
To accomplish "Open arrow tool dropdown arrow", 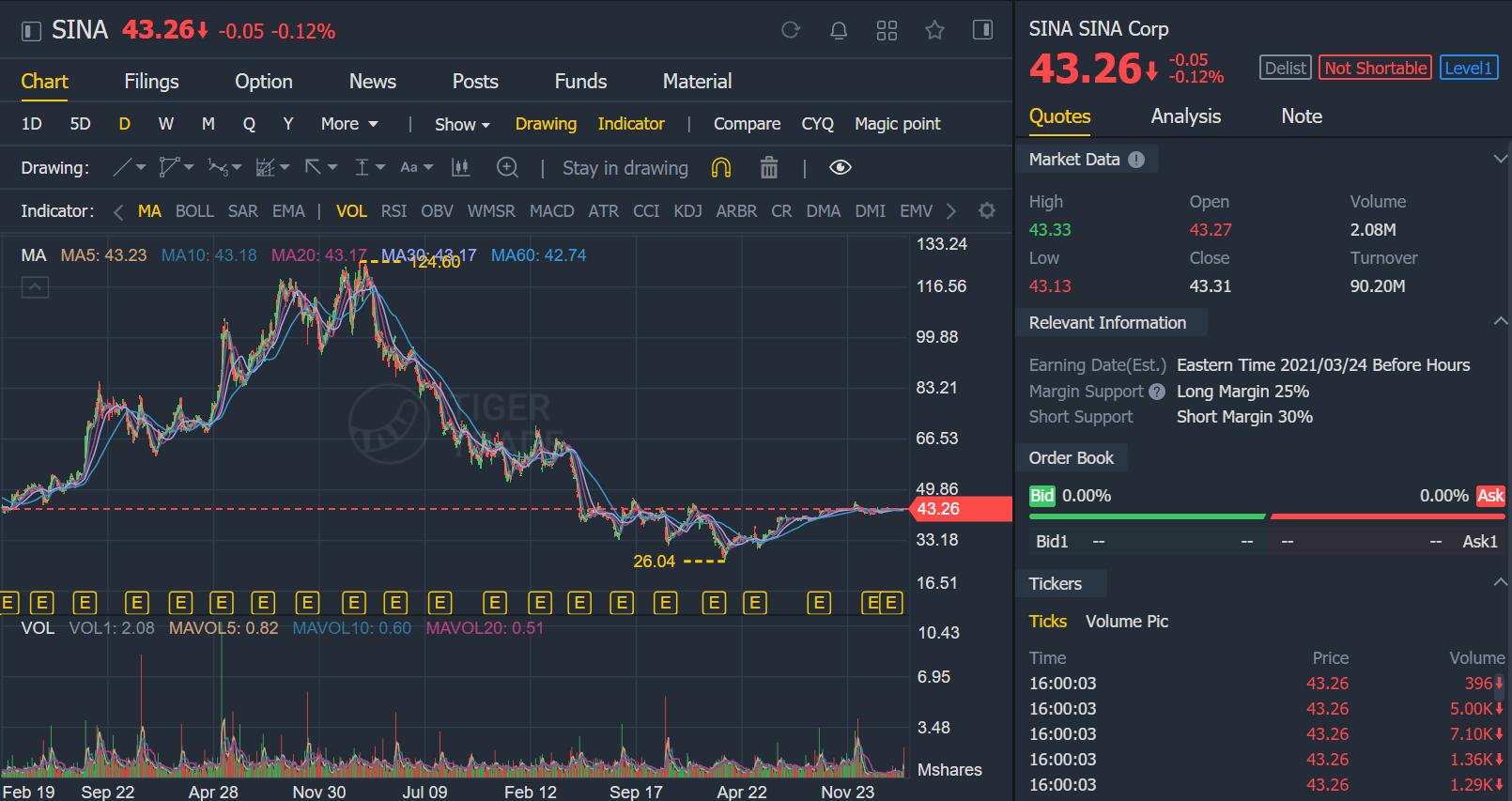I will 332,167.
